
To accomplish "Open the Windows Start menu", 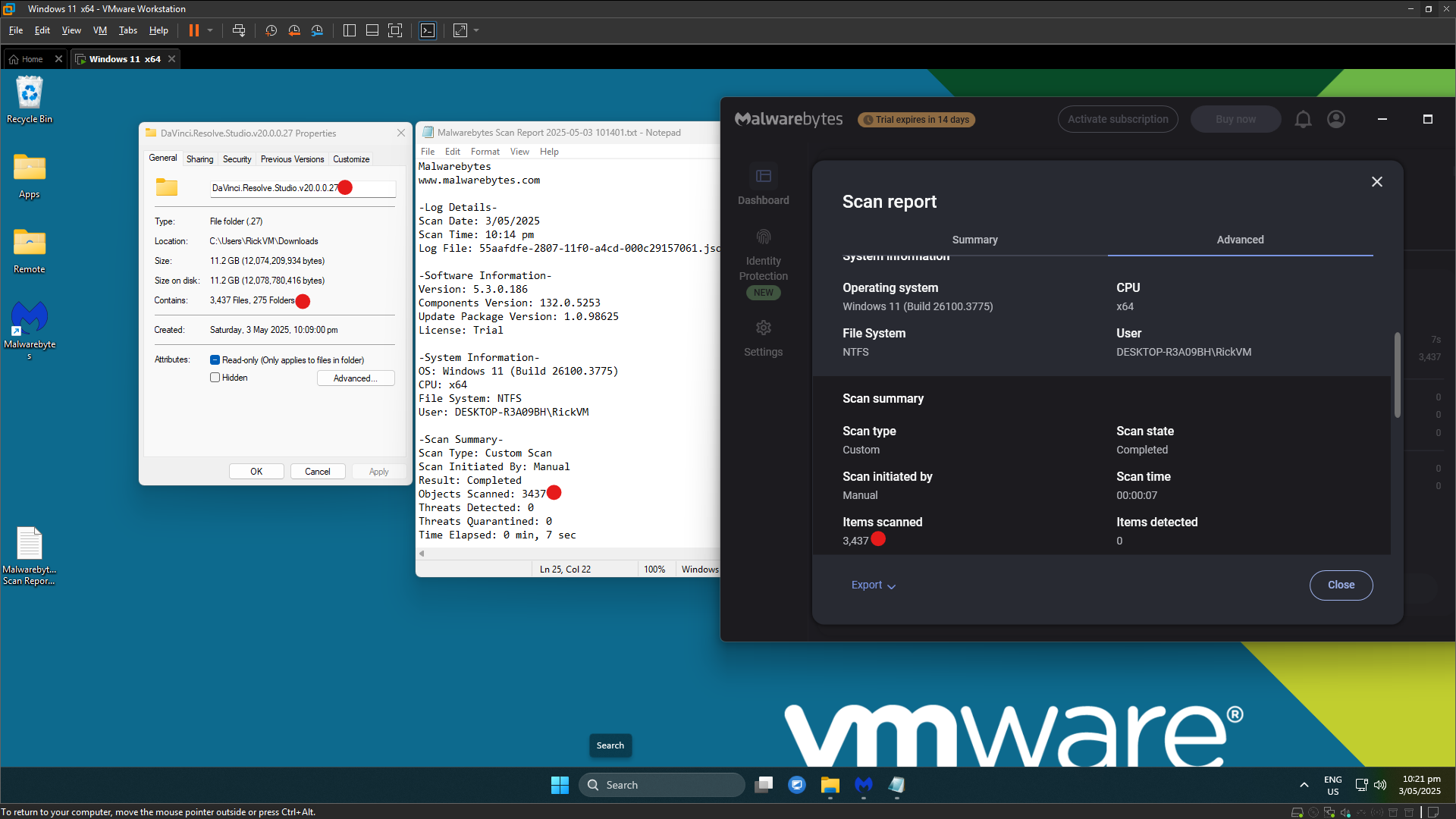I will click(x=560, y=786).
